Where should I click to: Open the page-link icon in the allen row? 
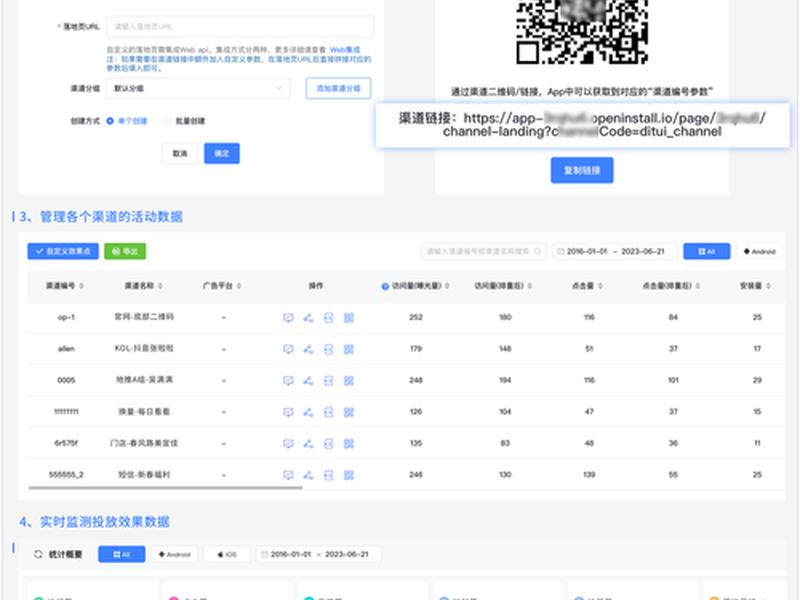pyautogui.click(x=329, y=349)
